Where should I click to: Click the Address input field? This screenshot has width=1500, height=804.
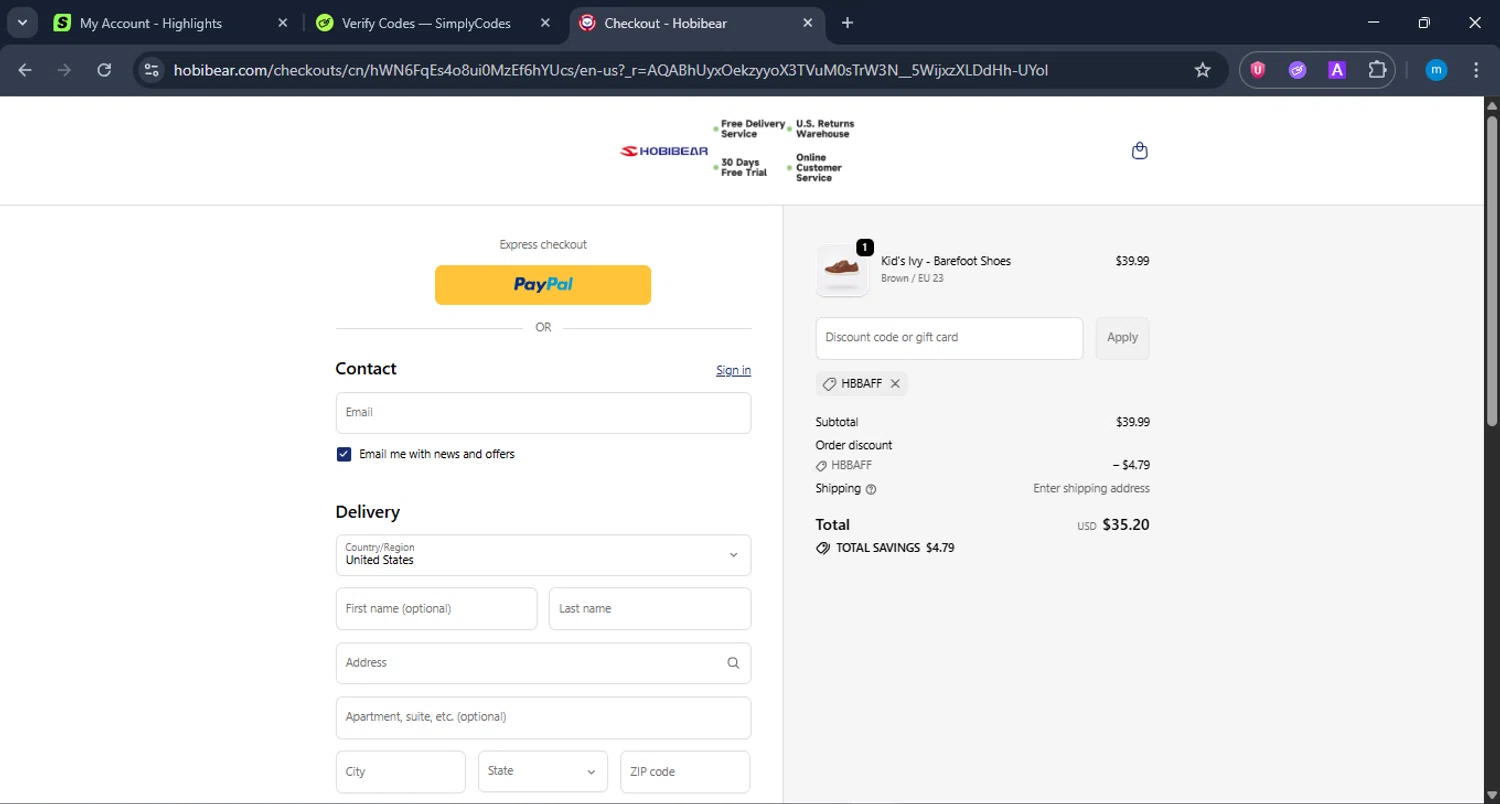pos(543,663)
